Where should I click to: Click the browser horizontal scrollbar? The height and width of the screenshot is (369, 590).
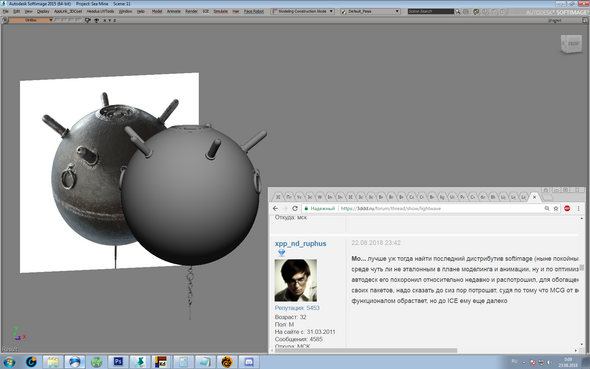coord(365,351)
